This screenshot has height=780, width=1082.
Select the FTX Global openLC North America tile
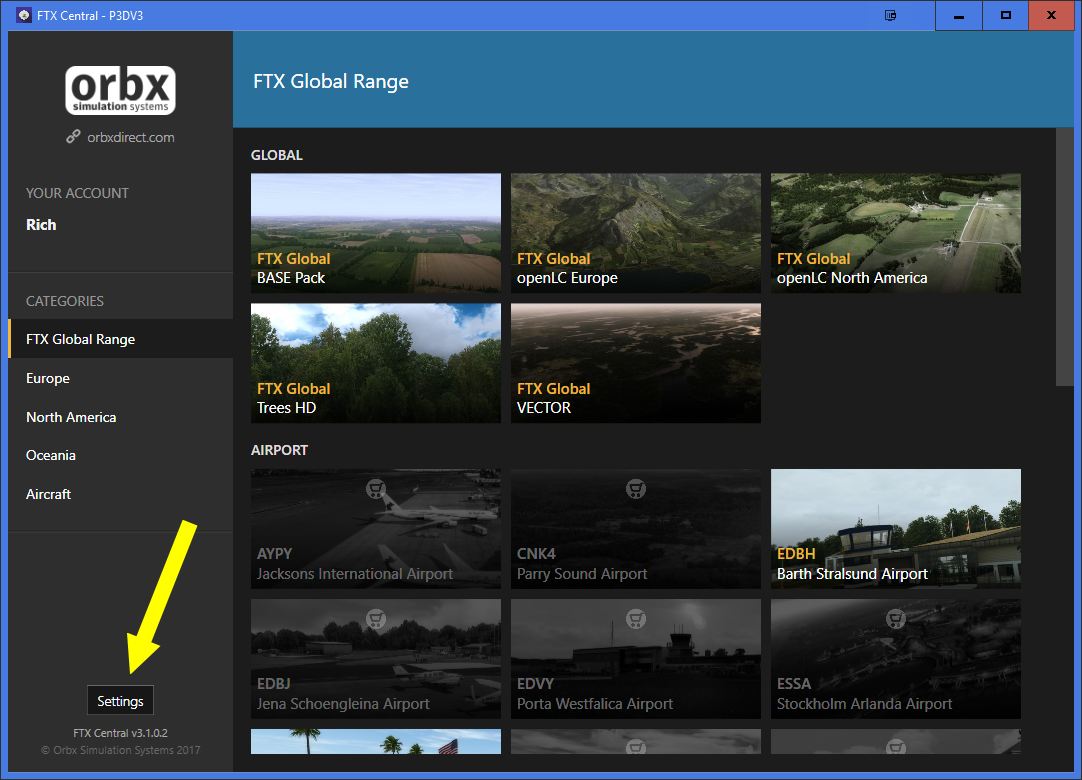pos(896,233)
